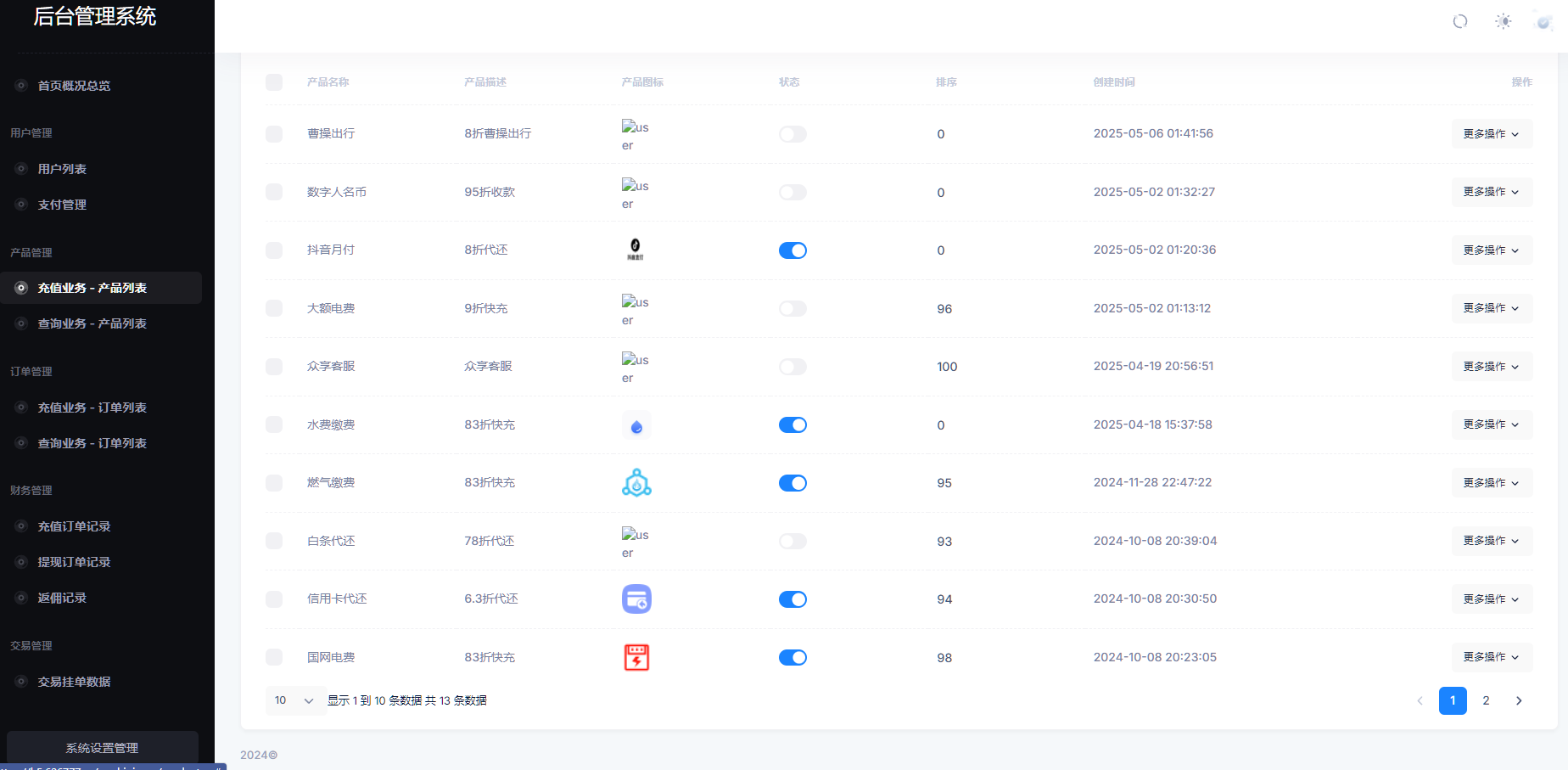
Task: Click the credit card icon for 信用卡代还
Action: click(x=636, y=599)
